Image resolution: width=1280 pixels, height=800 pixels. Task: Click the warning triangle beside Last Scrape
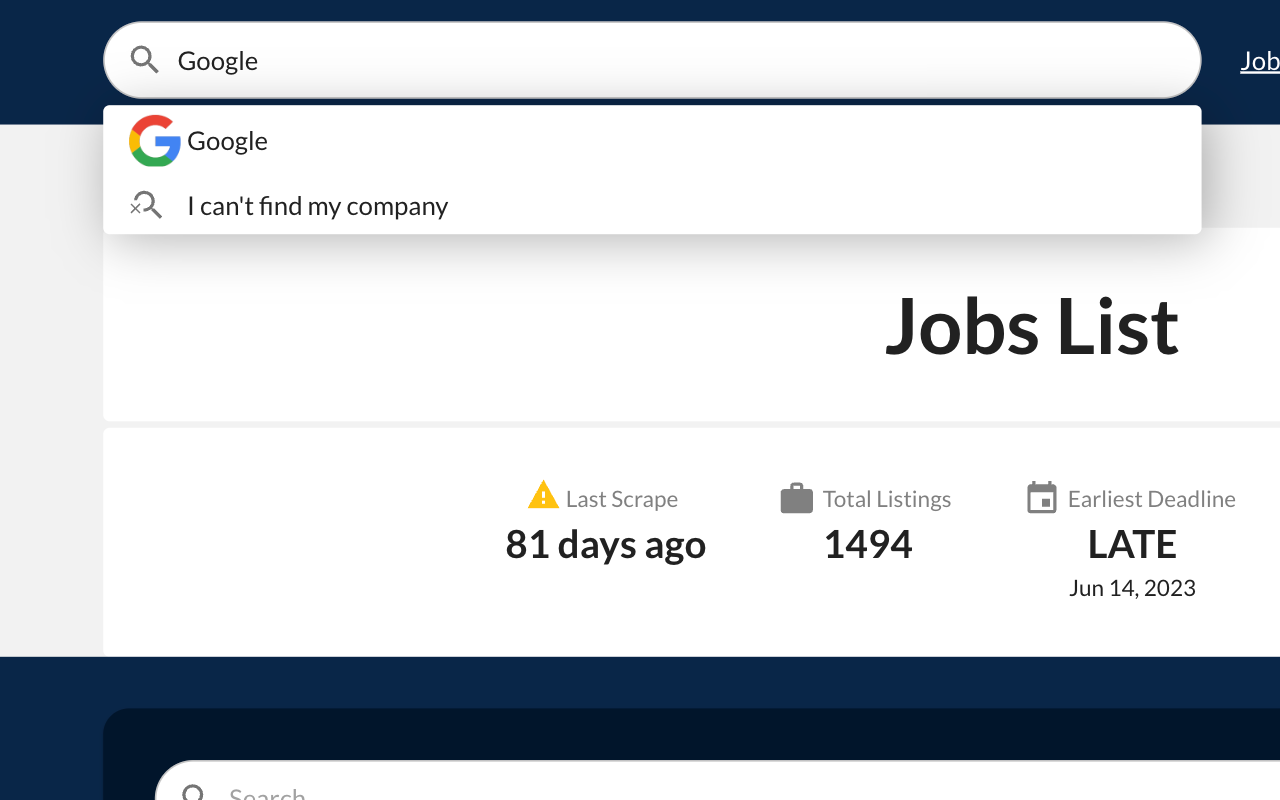coord(543,496)
